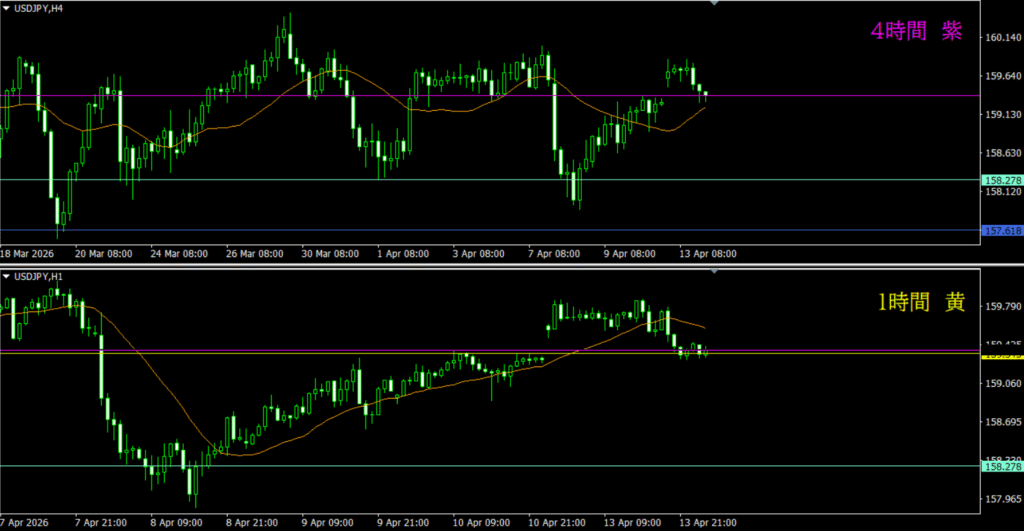Click the 13 Apr 08:00 time label
This screenshot has height=531, width=1024.
click(708, 254)
